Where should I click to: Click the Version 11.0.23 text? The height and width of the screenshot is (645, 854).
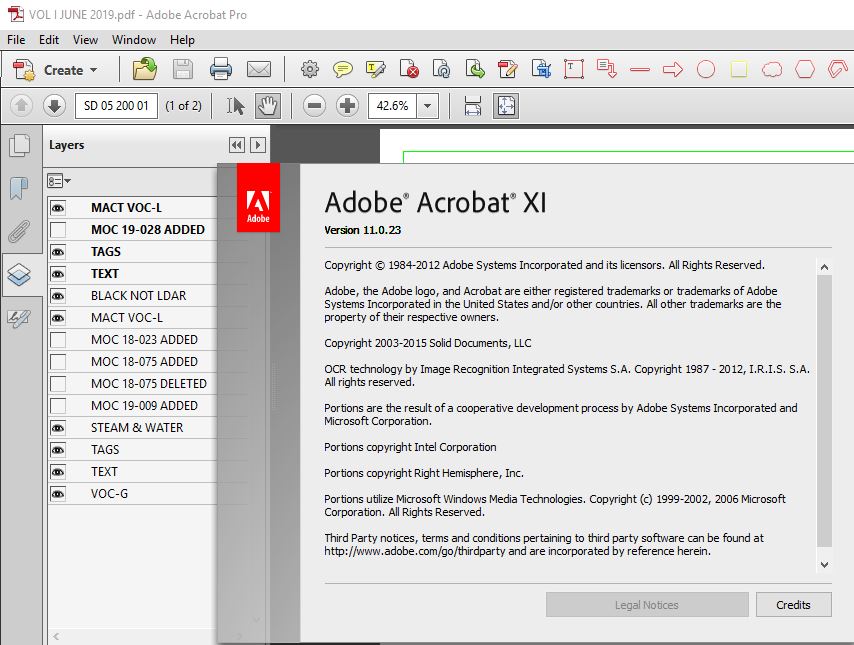pyautogui.click(x=363, y=230)
